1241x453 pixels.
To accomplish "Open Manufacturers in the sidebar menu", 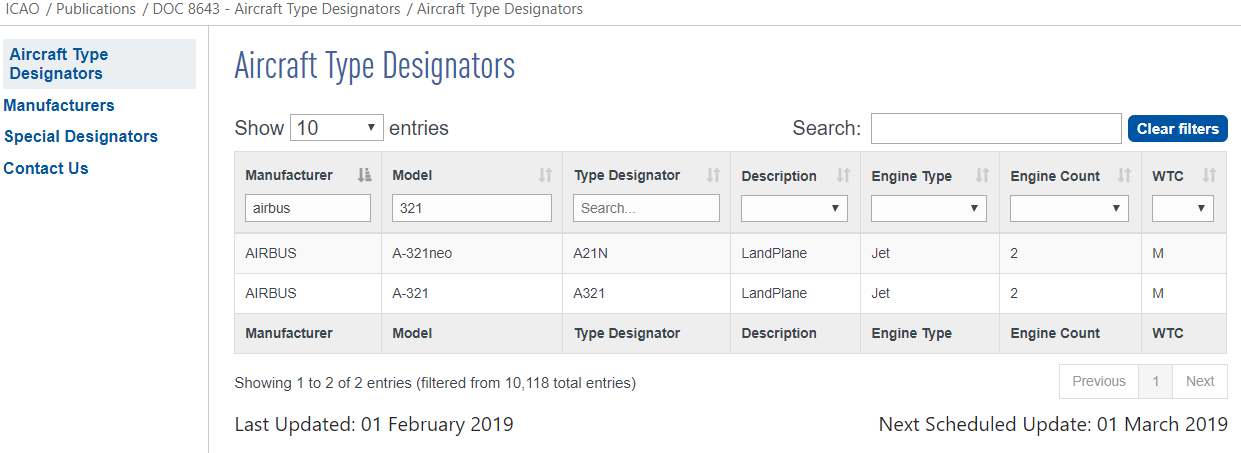I will 59,105.
